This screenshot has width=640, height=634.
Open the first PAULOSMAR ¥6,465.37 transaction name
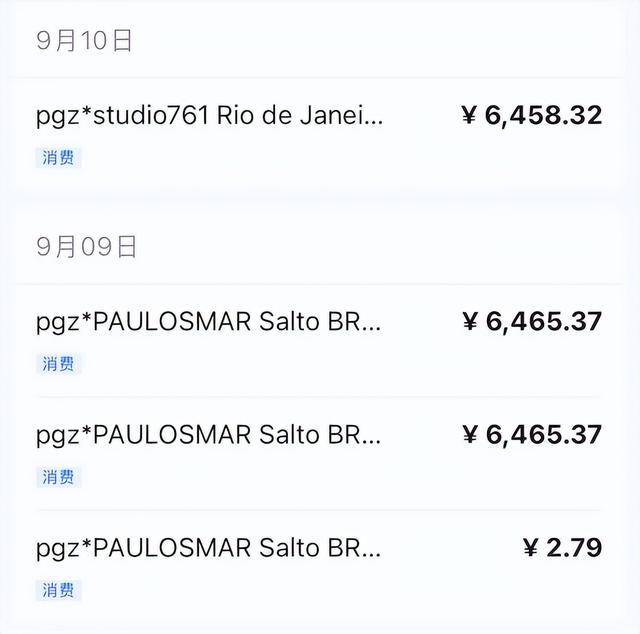coord(208,322)
